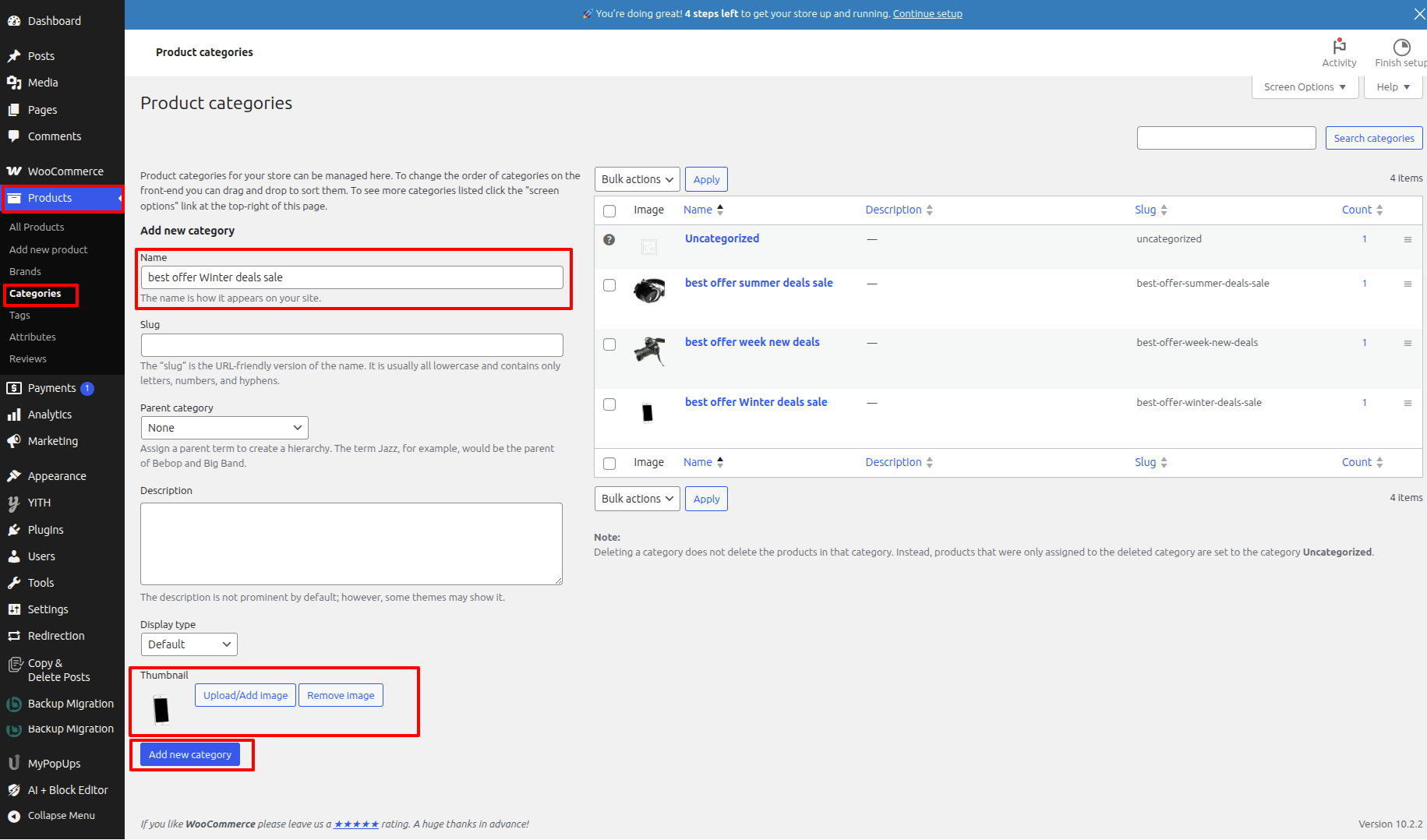Expand the Parent category dropdown

point(224,428)
